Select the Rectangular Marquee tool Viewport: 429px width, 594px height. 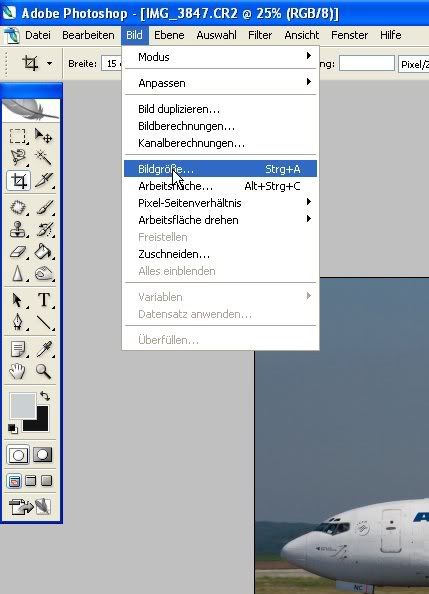pyautogui.click(x=17, y=136)
